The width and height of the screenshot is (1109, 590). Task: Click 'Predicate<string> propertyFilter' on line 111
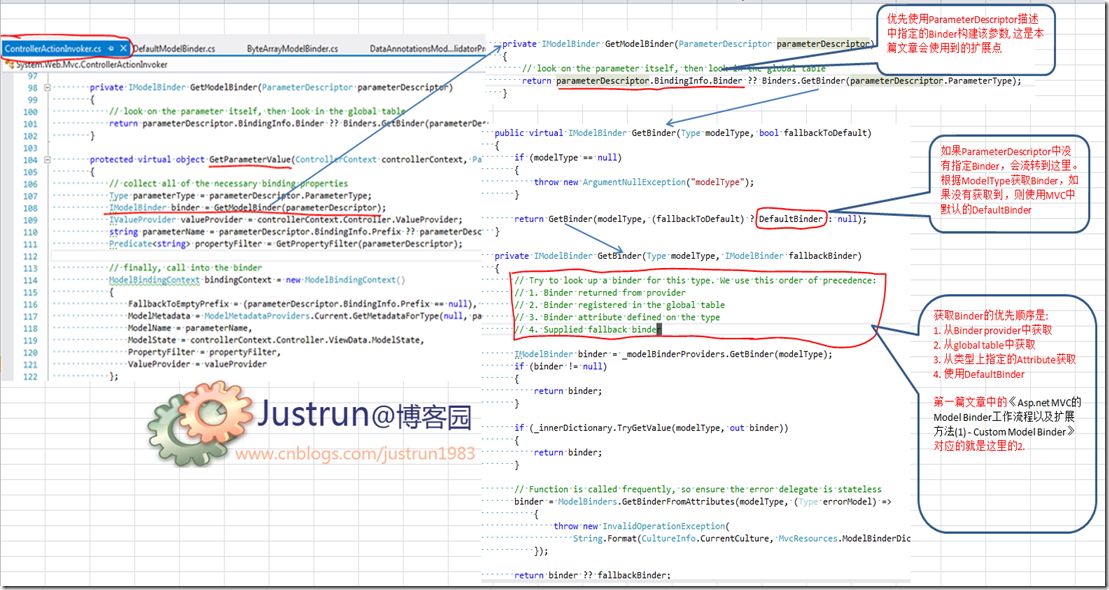[x=286, y=244]
